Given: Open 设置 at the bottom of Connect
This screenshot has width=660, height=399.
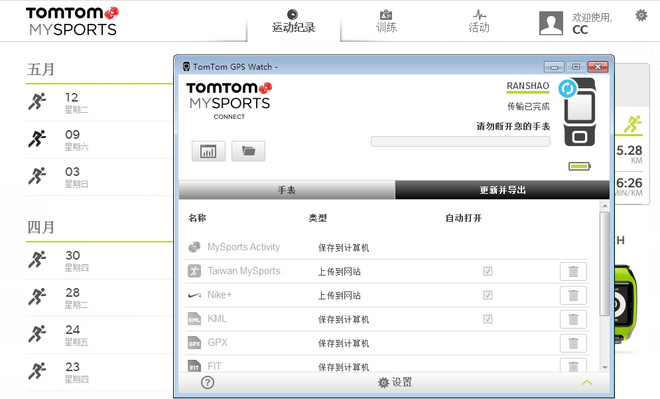Looking at the screenshot, I should [395, 382].
